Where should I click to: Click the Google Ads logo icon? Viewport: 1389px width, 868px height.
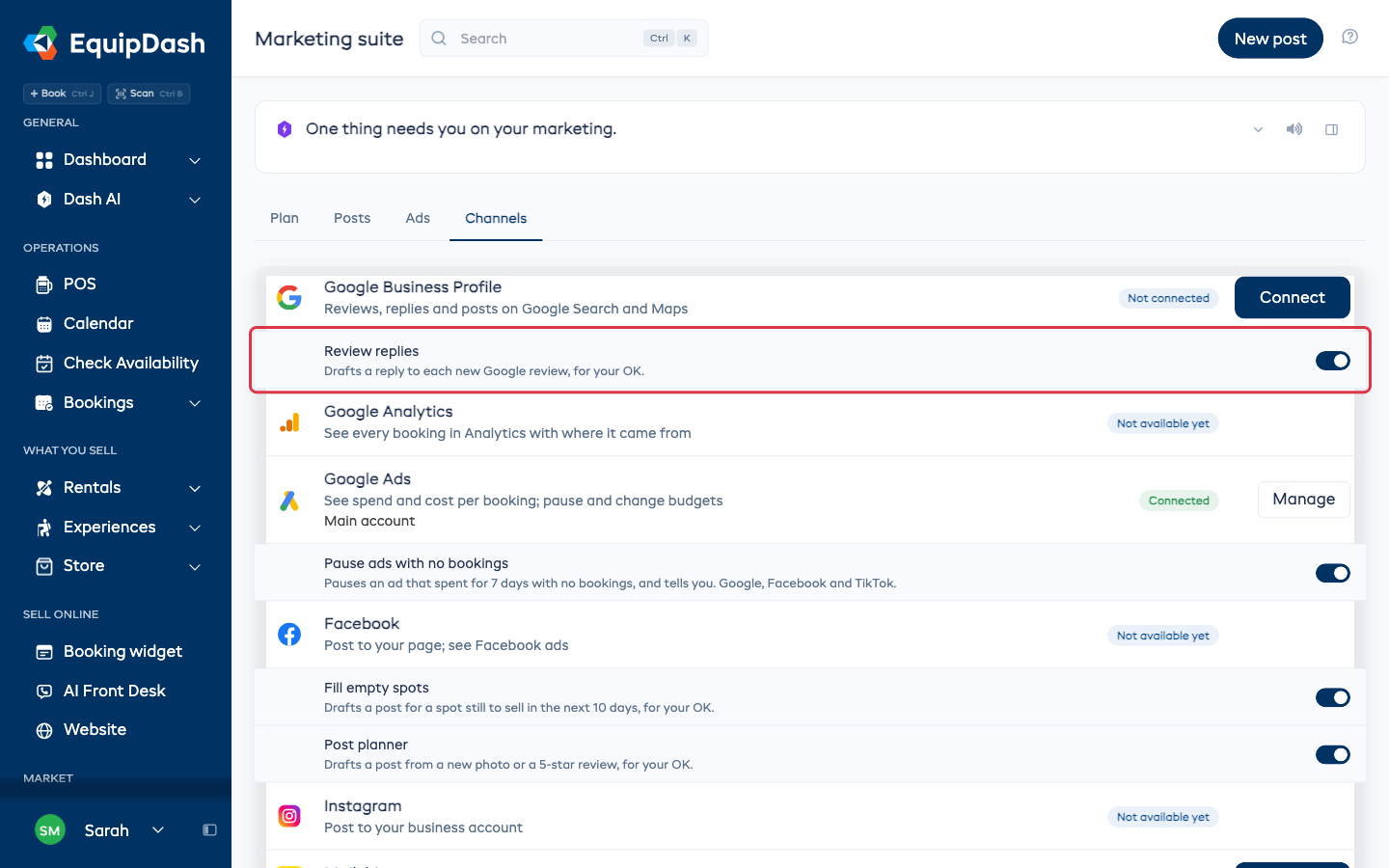pos(289,500)
